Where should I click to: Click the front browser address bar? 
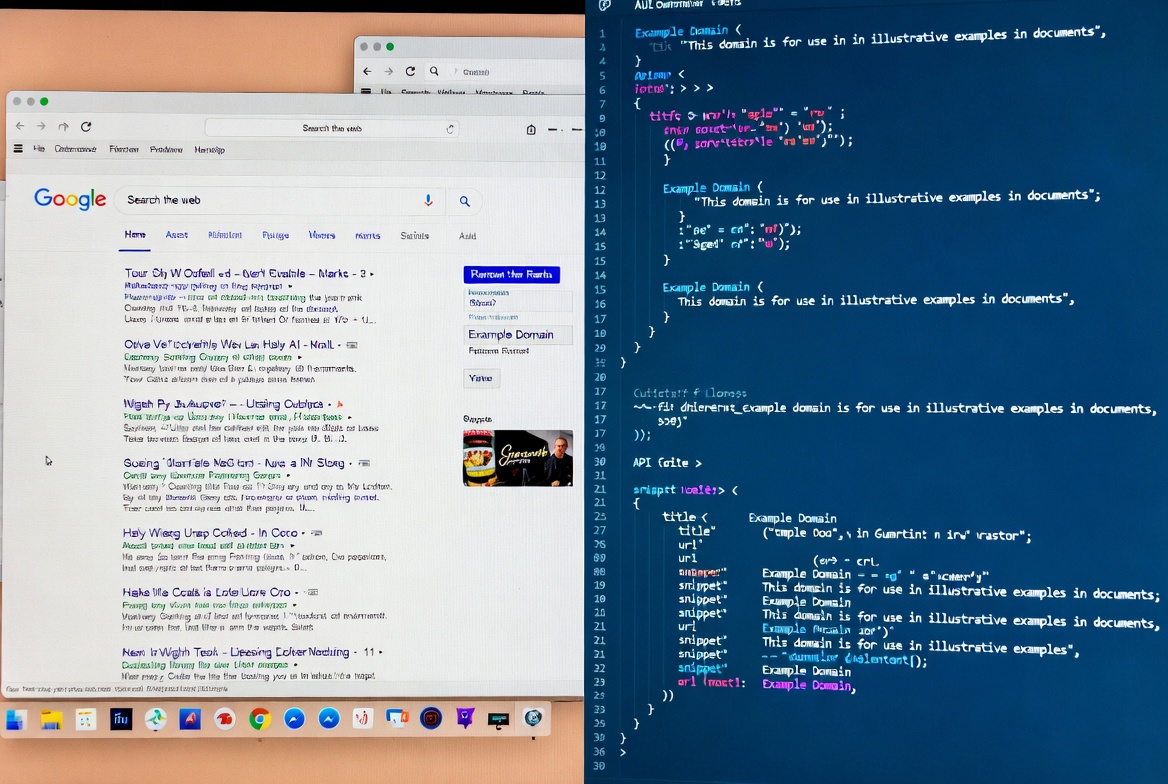[x=331, y=128]
